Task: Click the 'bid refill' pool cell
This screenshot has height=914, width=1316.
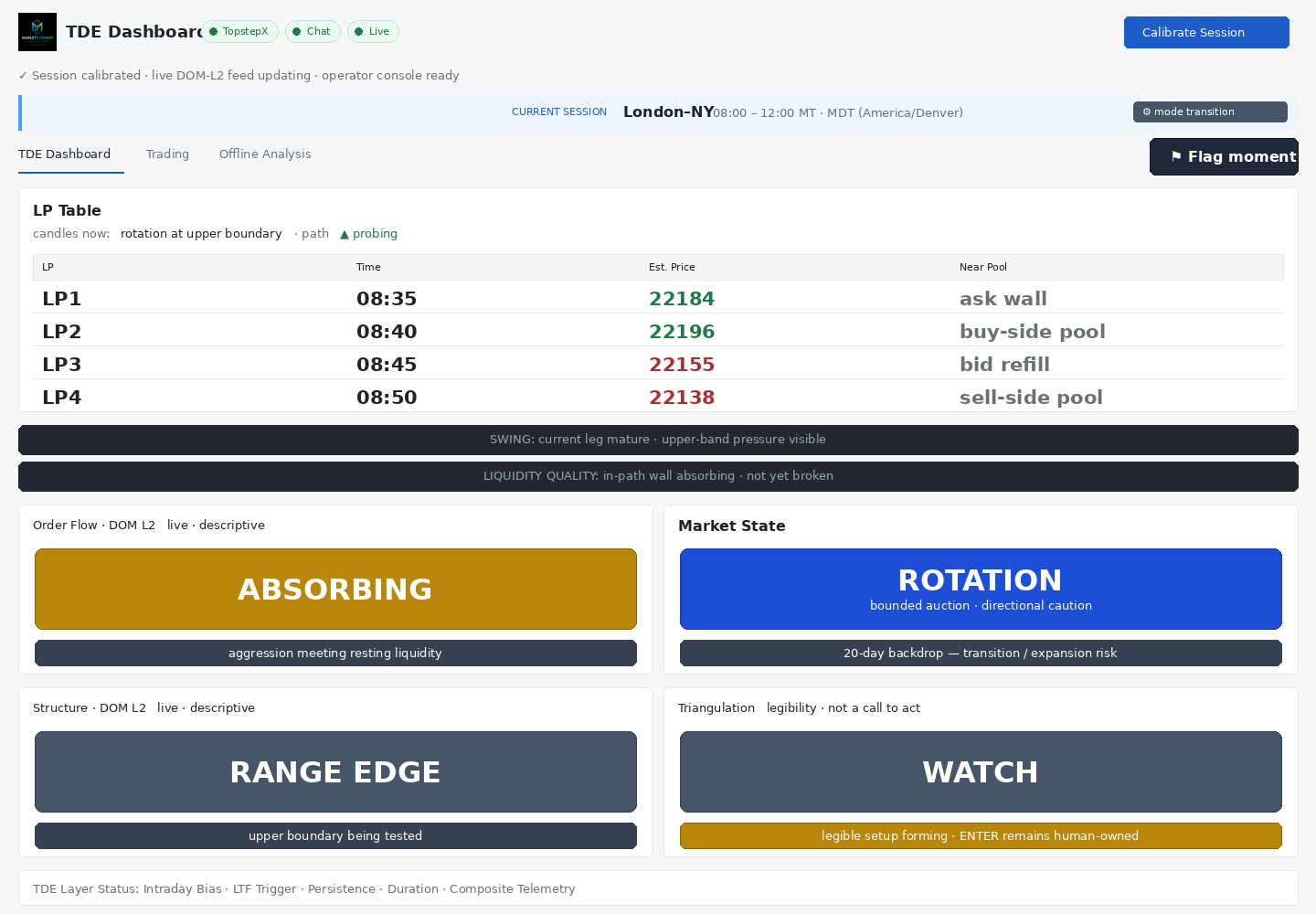Action: click(1004, 364)
